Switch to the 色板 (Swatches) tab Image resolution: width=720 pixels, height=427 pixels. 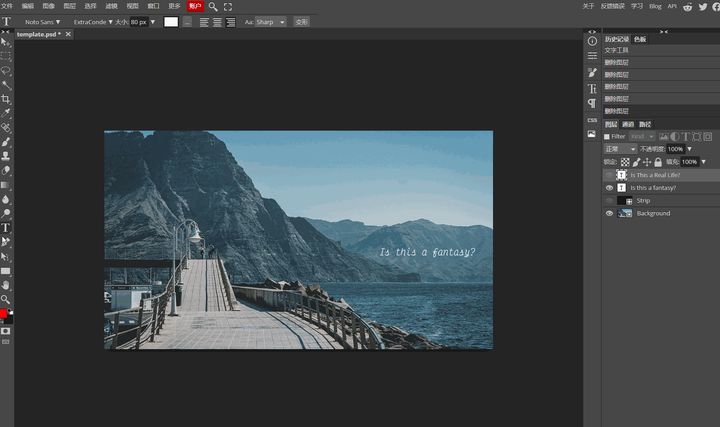(640, 39)
